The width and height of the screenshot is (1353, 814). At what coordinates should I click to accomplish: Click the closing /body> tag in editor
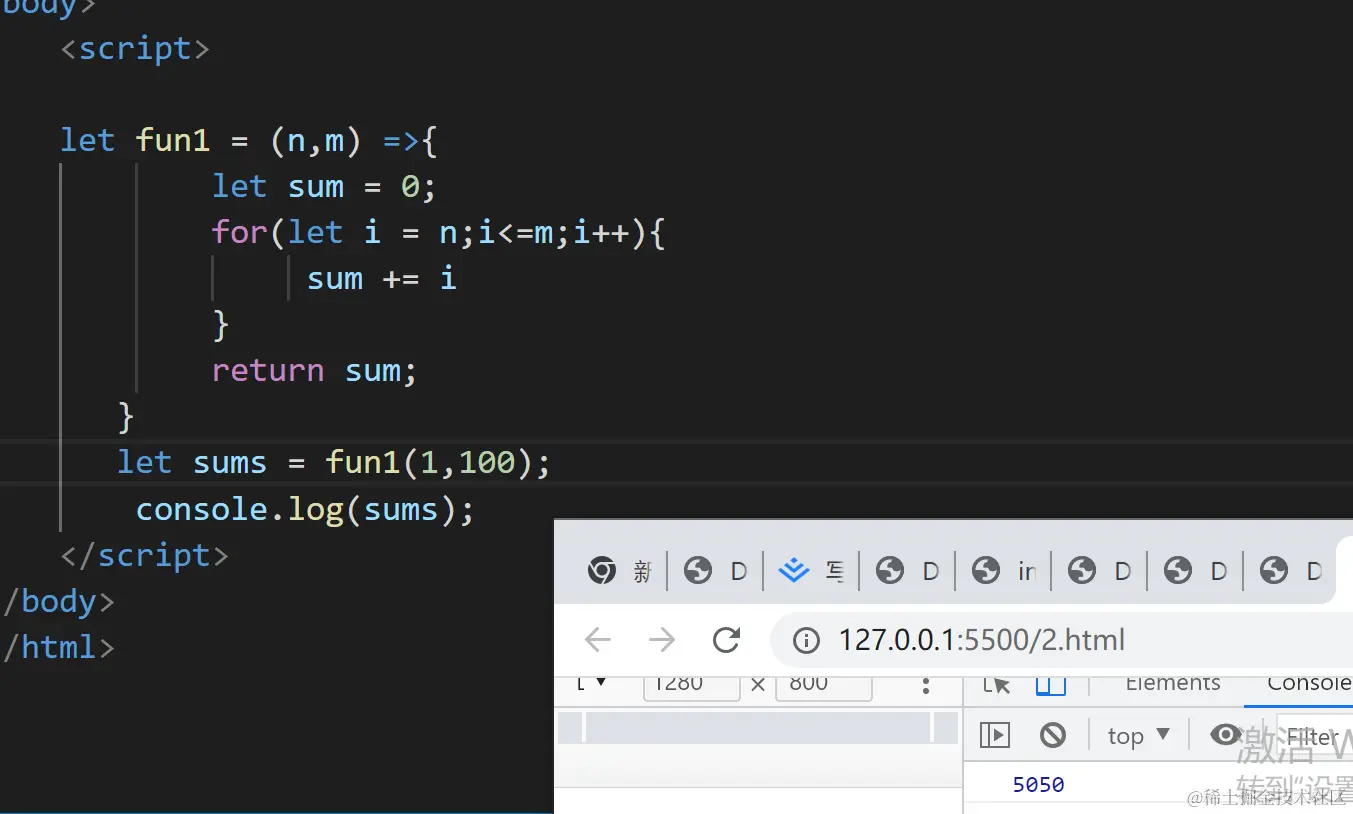click(x=58, y=601)
